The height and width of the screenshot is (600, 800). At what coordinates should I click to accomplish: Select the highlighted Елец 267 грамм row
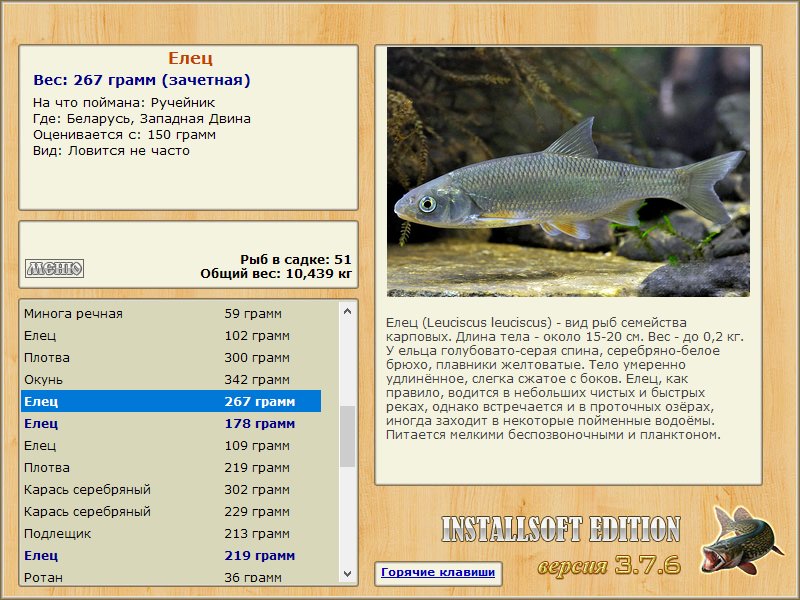point(171,401)
